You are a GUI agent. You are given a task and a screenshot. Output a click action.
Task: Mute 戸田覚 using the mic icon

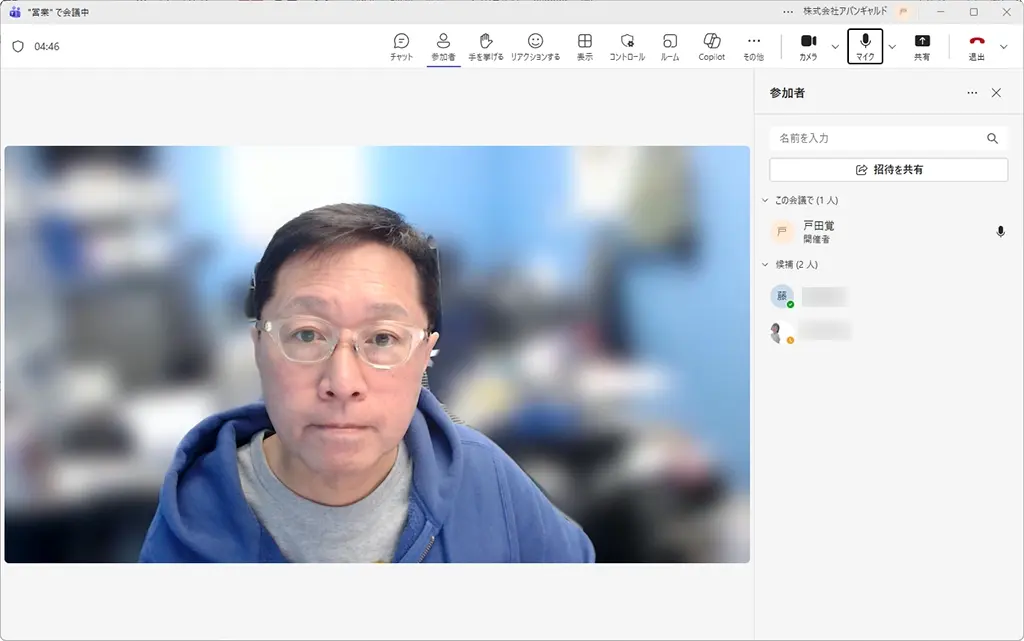(1000, 231)
